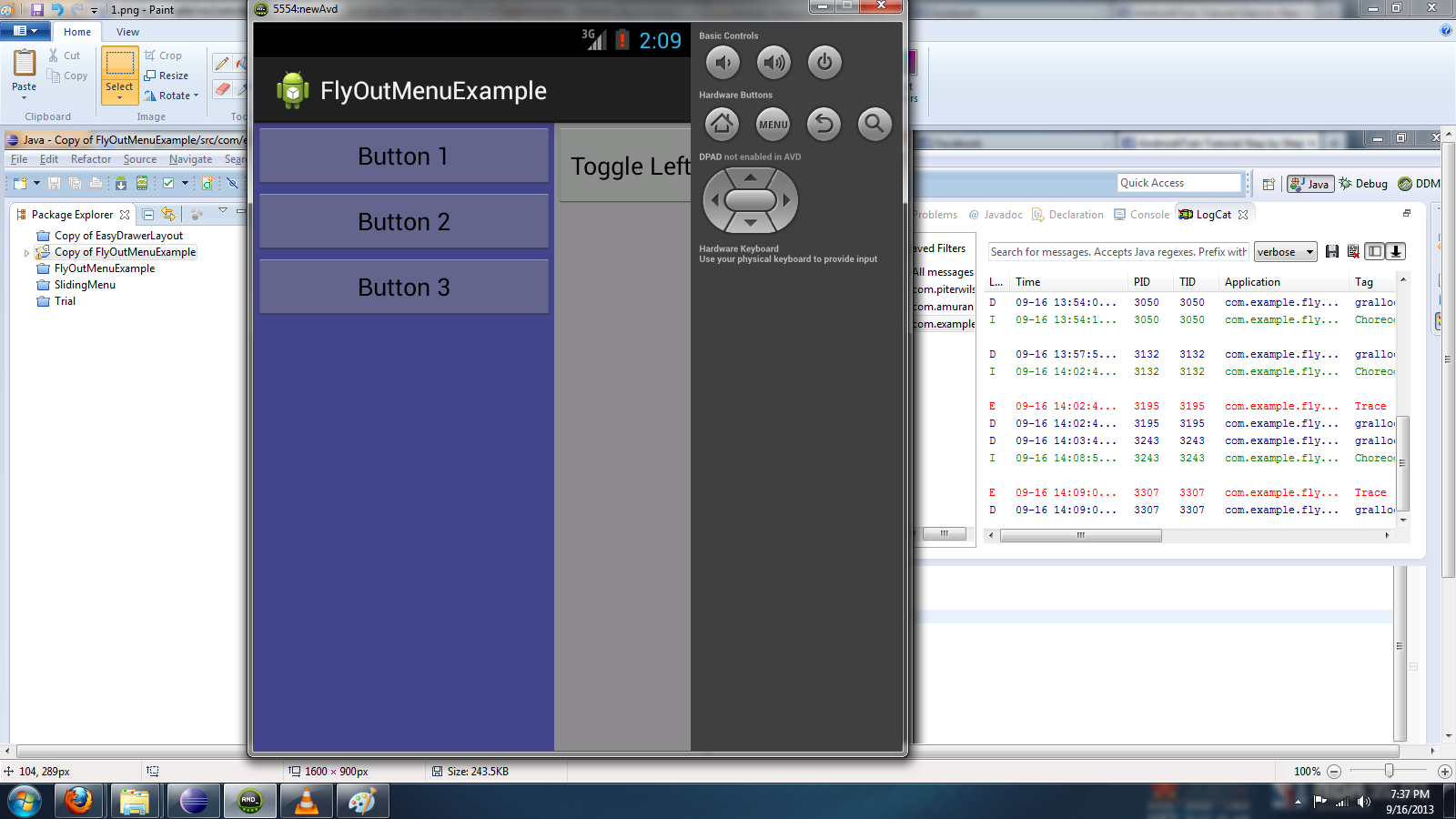The width and height of the screenshot is (1456, 819).
Task: Tap the Toggle Left button in the app
Action: tap(625, 165)
